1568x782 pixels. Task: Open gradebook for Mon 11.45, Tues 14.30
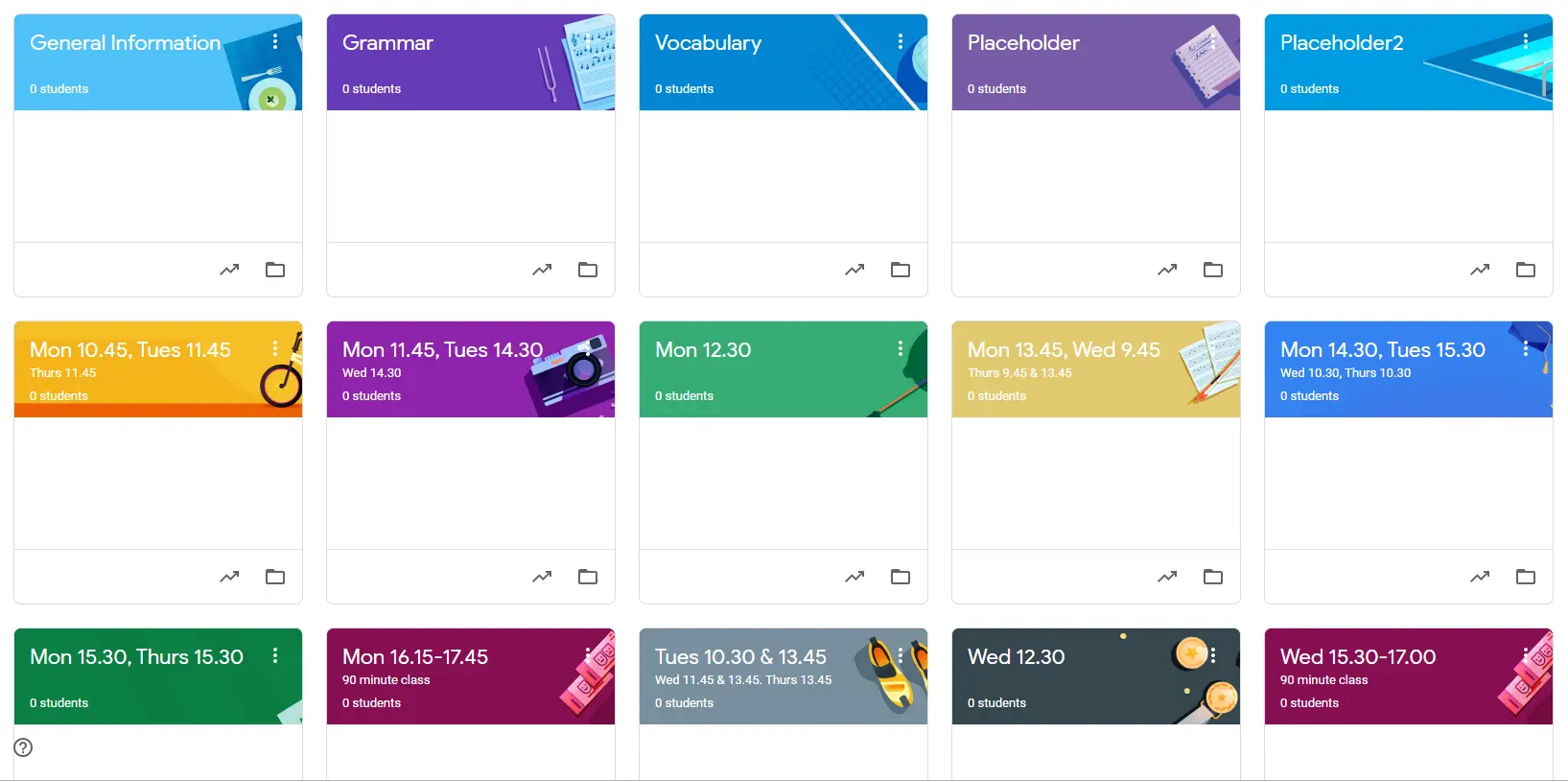[542, 577]
